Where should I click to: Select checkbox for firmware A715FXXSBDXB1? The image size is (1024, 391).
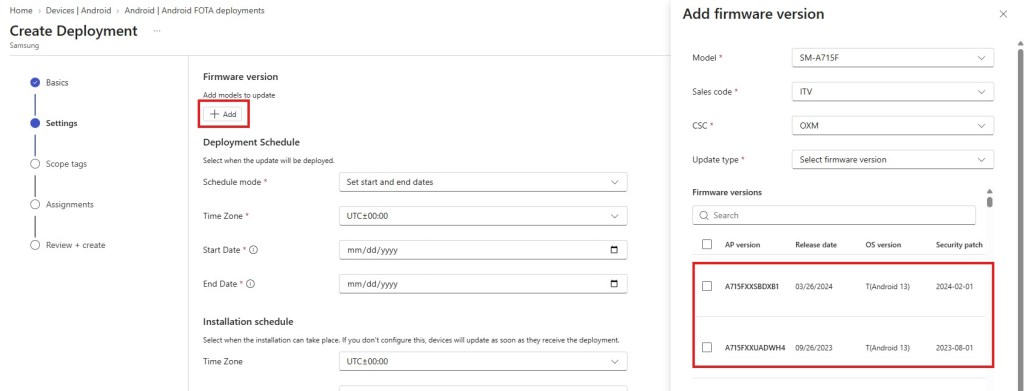click(707, 286)
